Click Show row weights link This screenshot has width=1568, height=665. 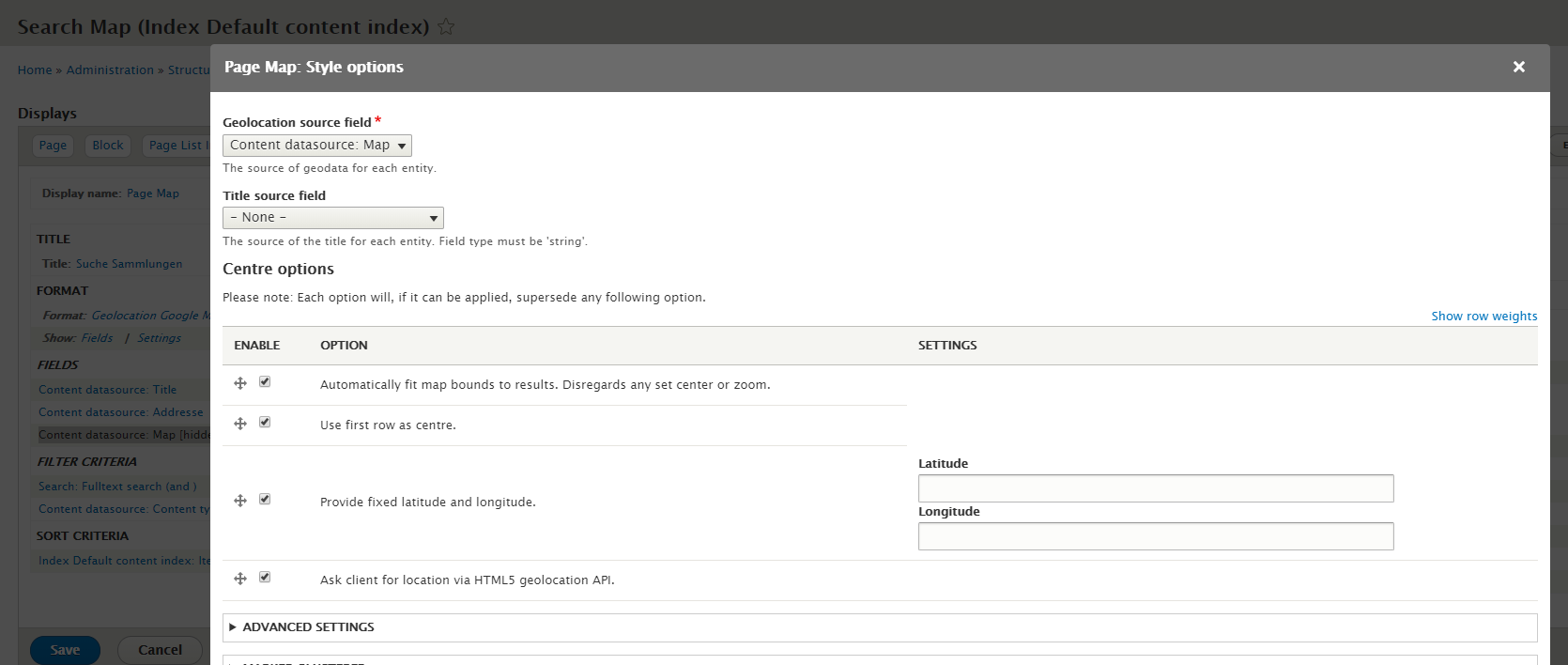[x=1483, y=317]
